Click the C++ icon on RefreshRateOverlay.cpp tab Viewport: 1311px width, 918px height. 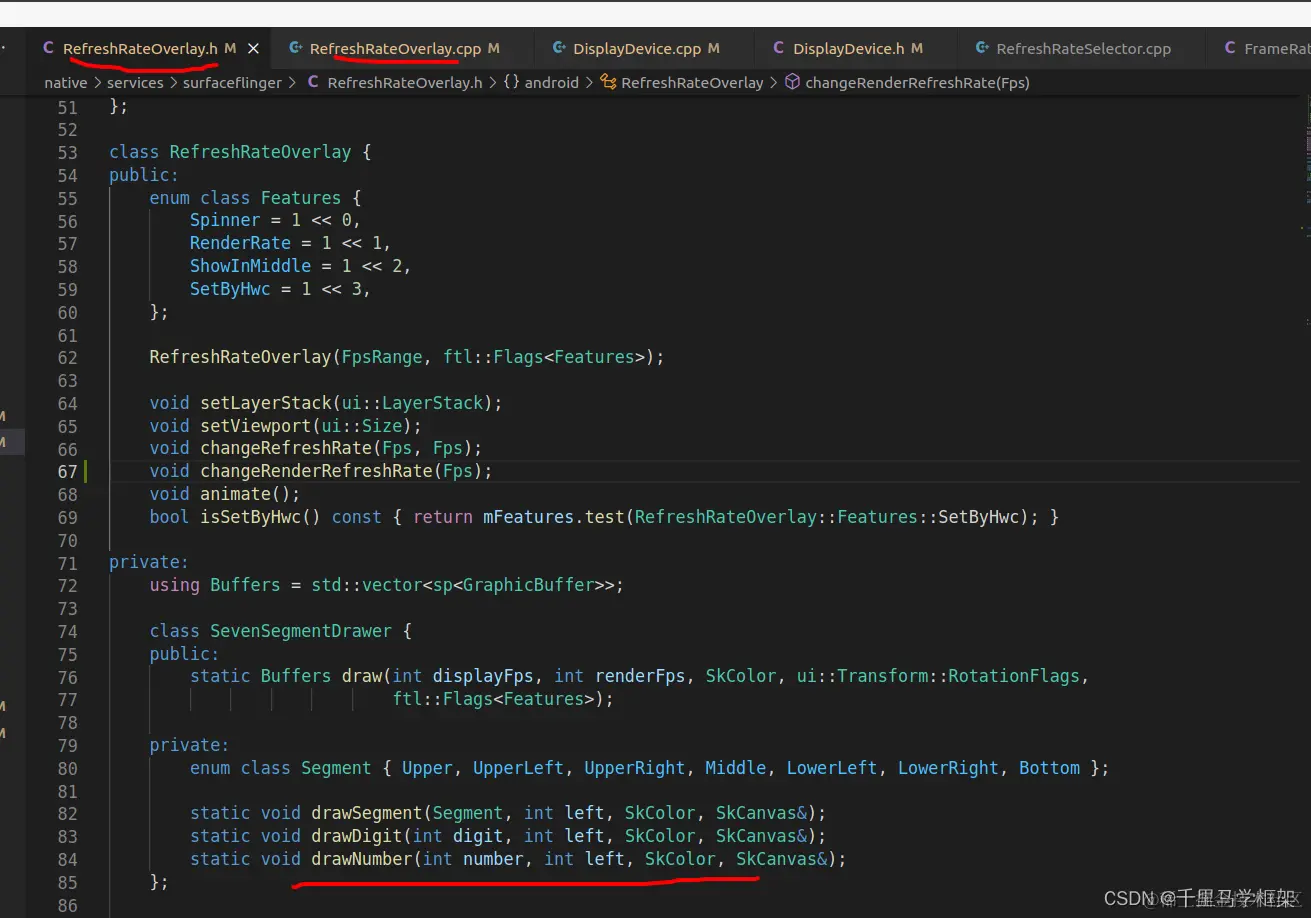point(295,48)
